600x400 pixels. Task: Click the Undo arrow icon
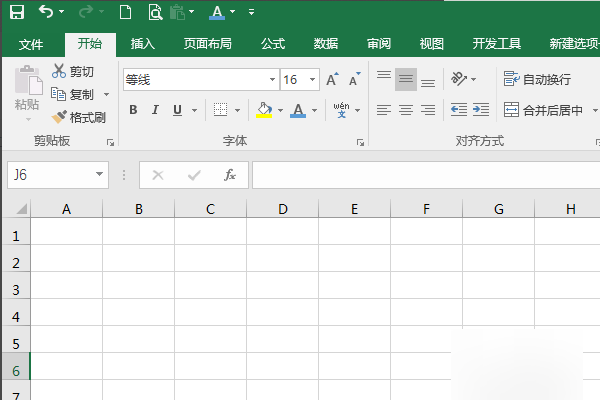pyautogui.click(x=47, y=13)
